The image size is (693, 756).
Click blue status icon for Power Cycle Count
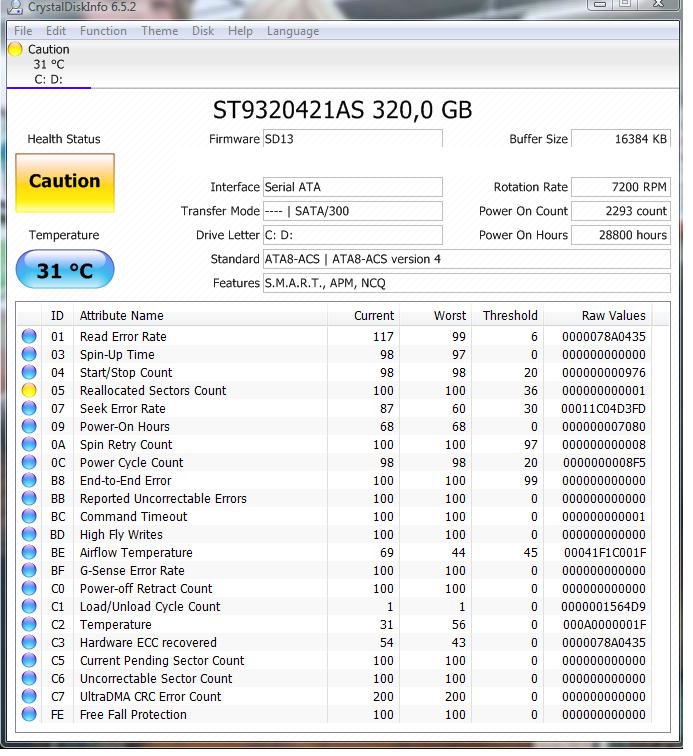(x=29, y=462)
